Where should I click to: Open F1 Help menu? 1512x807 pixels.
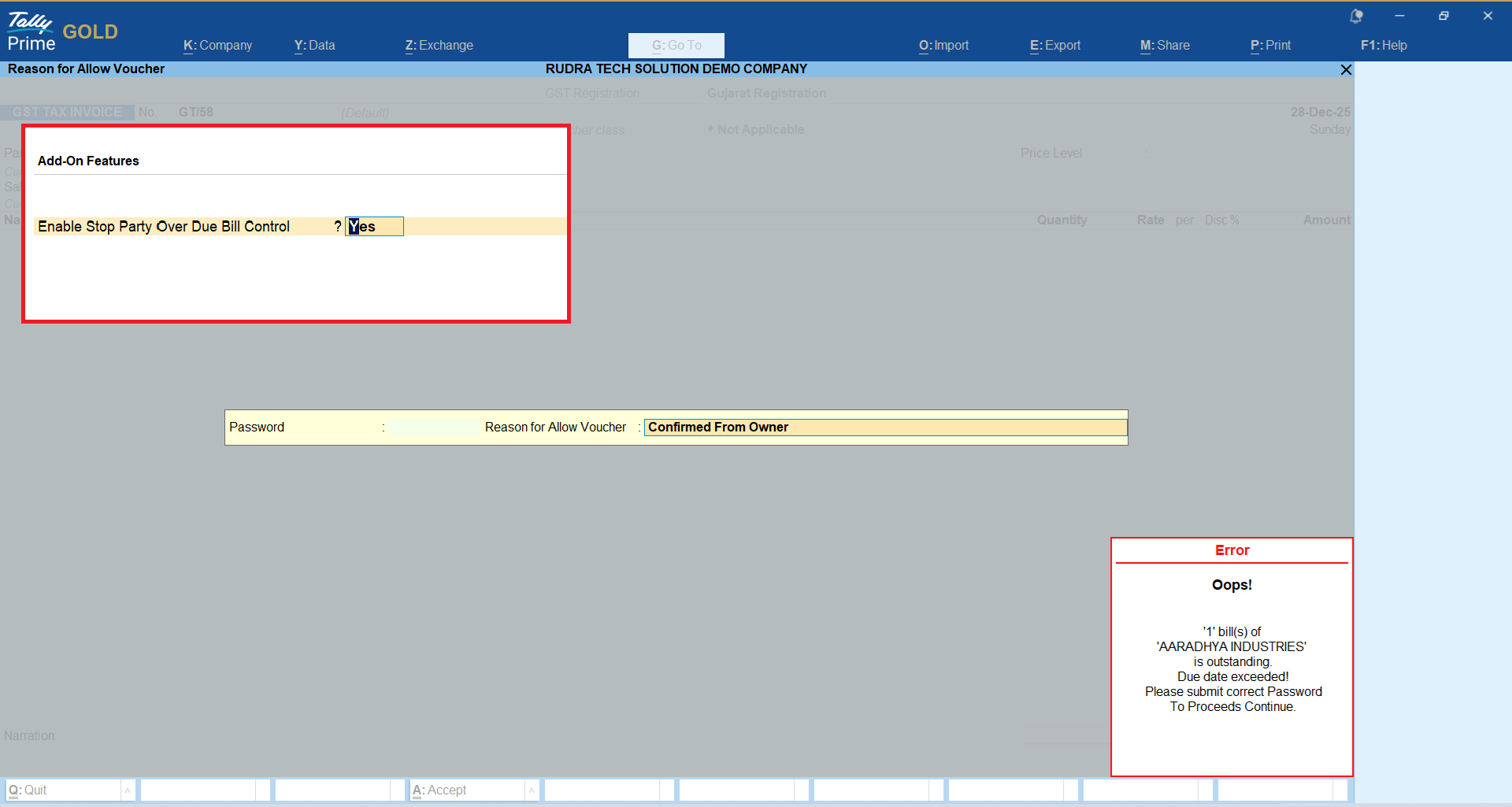[x=1383, y=46]
